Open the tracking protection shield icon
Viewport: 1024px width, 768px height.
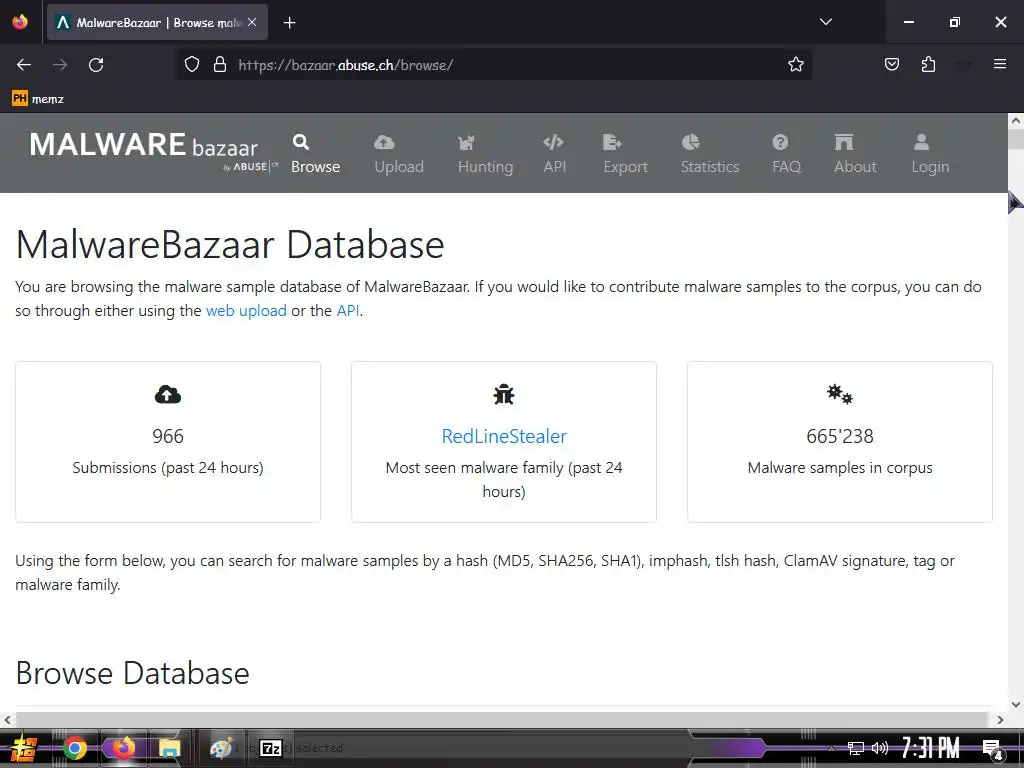(191, 65)
